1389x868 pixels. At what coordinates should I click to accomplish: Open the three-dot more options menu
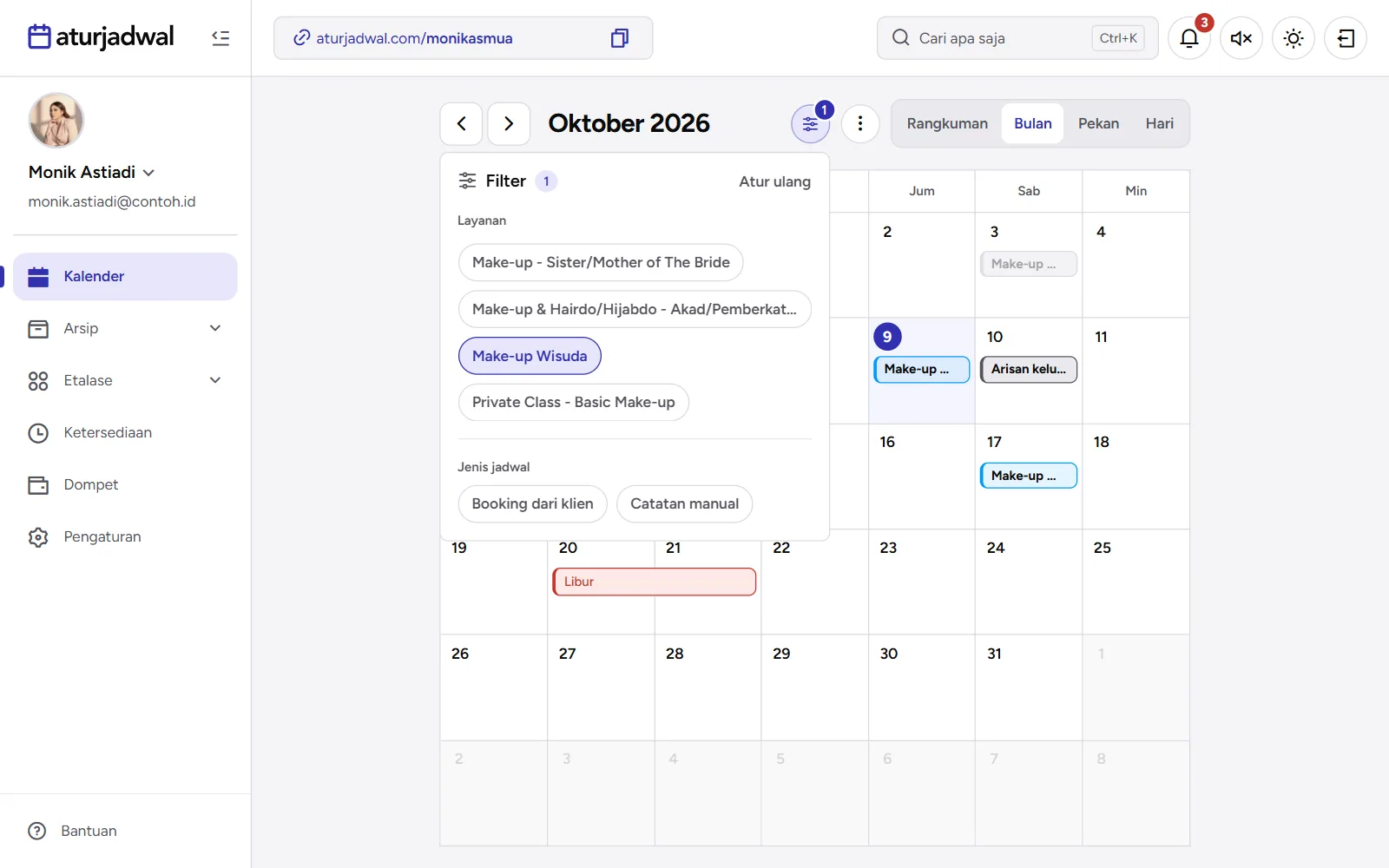860,123
